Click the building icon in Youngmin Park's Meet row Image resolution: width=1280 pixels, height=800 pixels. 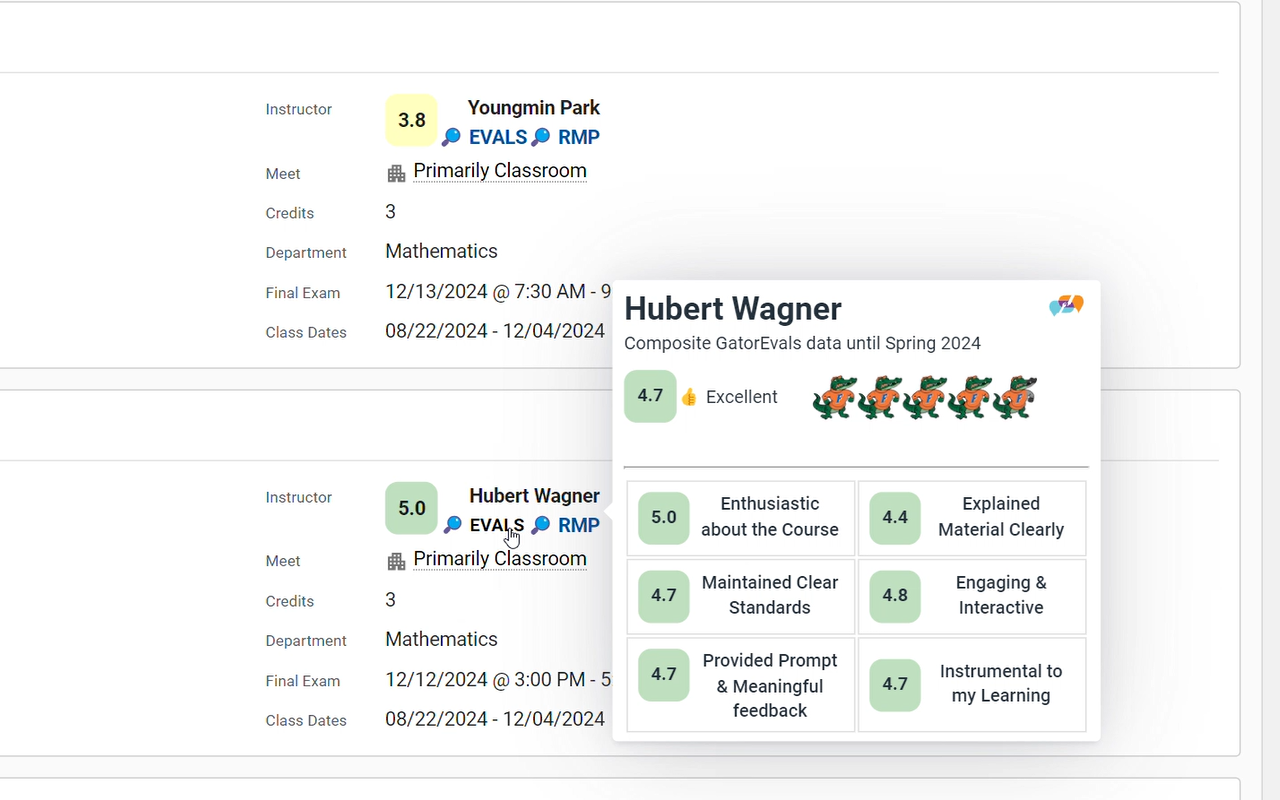(396, 173)
